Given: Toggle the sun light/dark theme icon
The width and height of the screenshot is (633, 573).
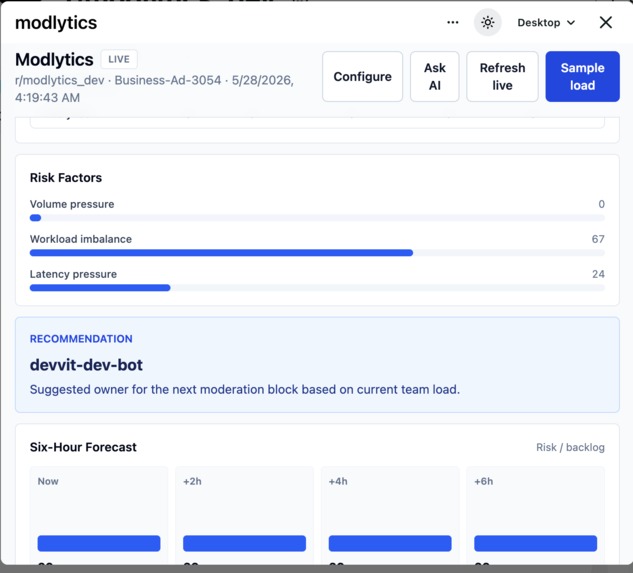Looking at the screenshot, I should click(488, 22).
